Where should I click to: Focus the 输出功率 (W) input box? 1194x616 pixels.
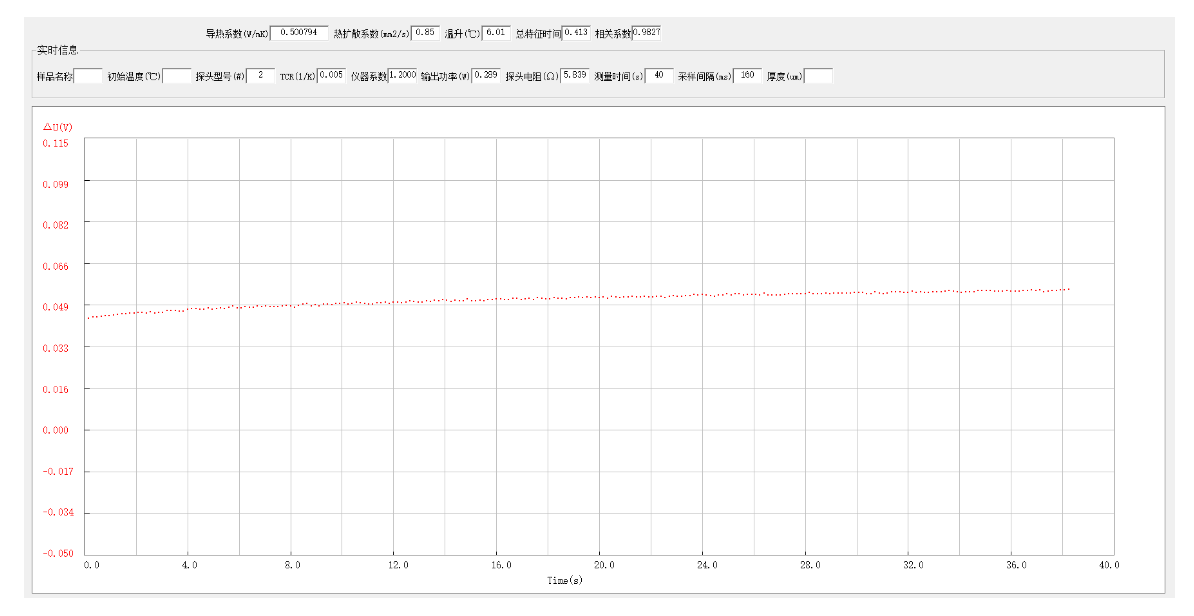click(x=486, y=76)
